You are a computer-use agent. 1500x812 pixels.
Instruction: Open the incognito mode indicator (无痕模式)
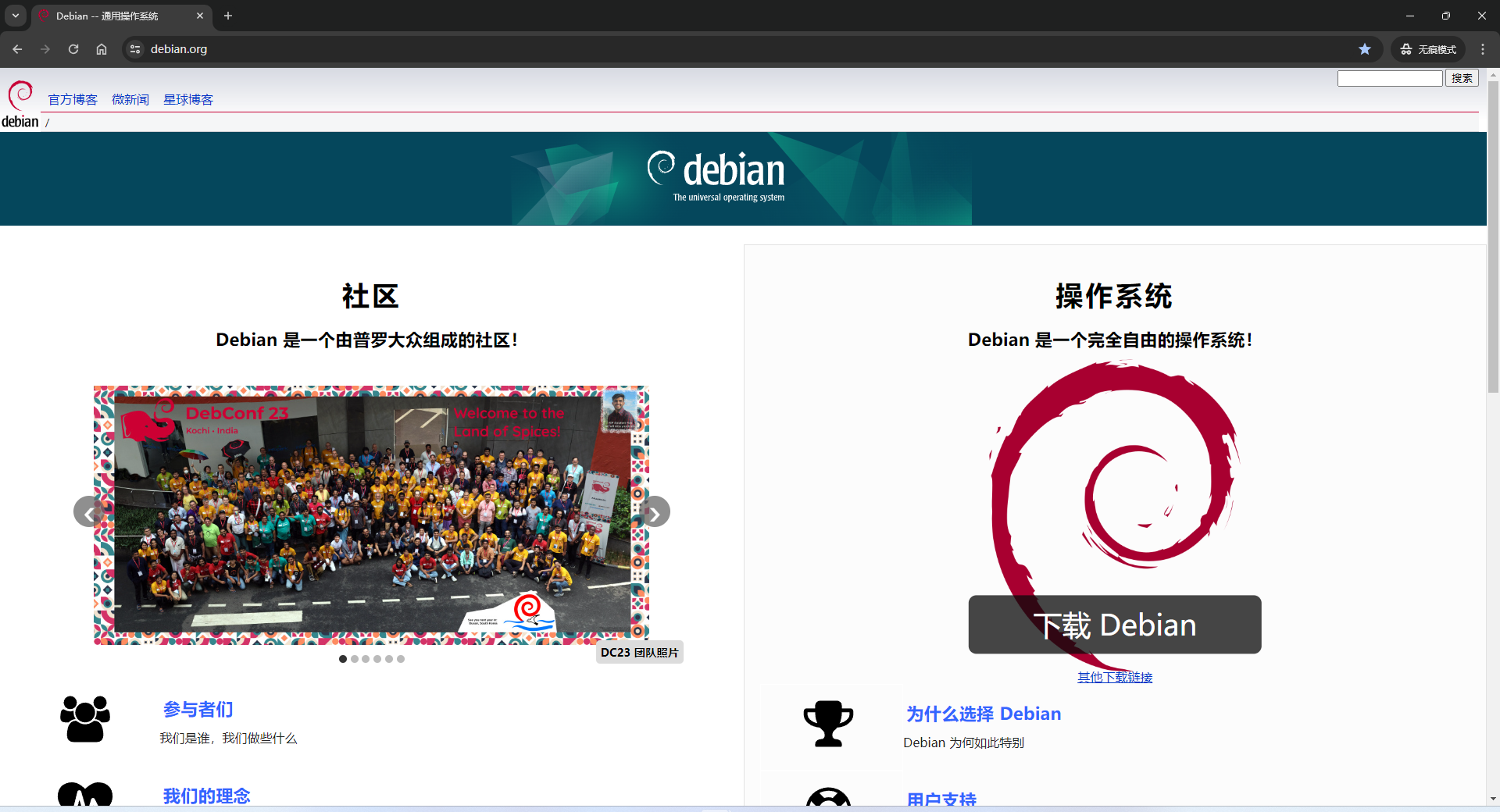pyautogui.click(x=1428, y=49)
